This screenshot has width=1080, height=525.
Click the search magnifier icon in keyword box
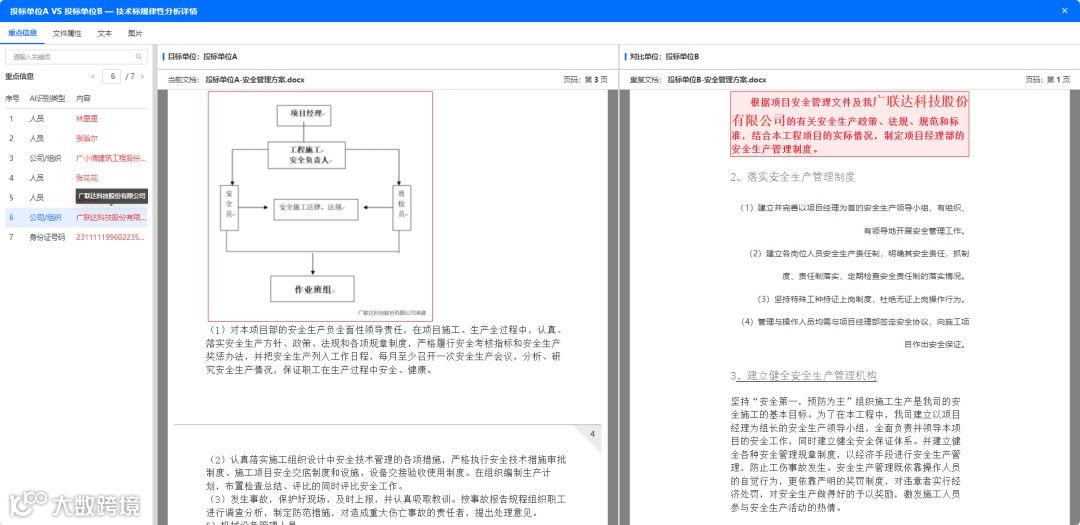point(138,56)
